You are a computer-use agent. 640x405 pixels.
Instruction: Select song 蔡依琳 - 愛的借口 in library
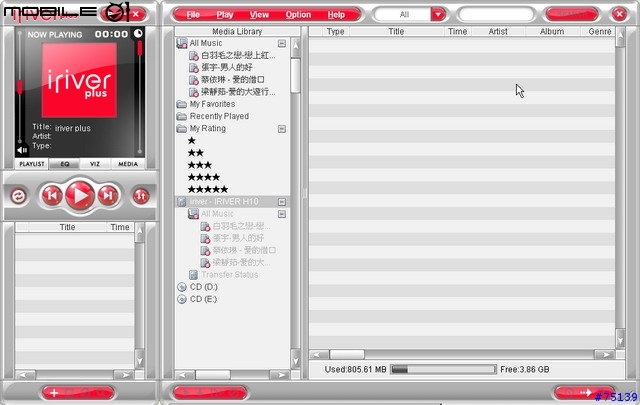(x=233, y=80)
